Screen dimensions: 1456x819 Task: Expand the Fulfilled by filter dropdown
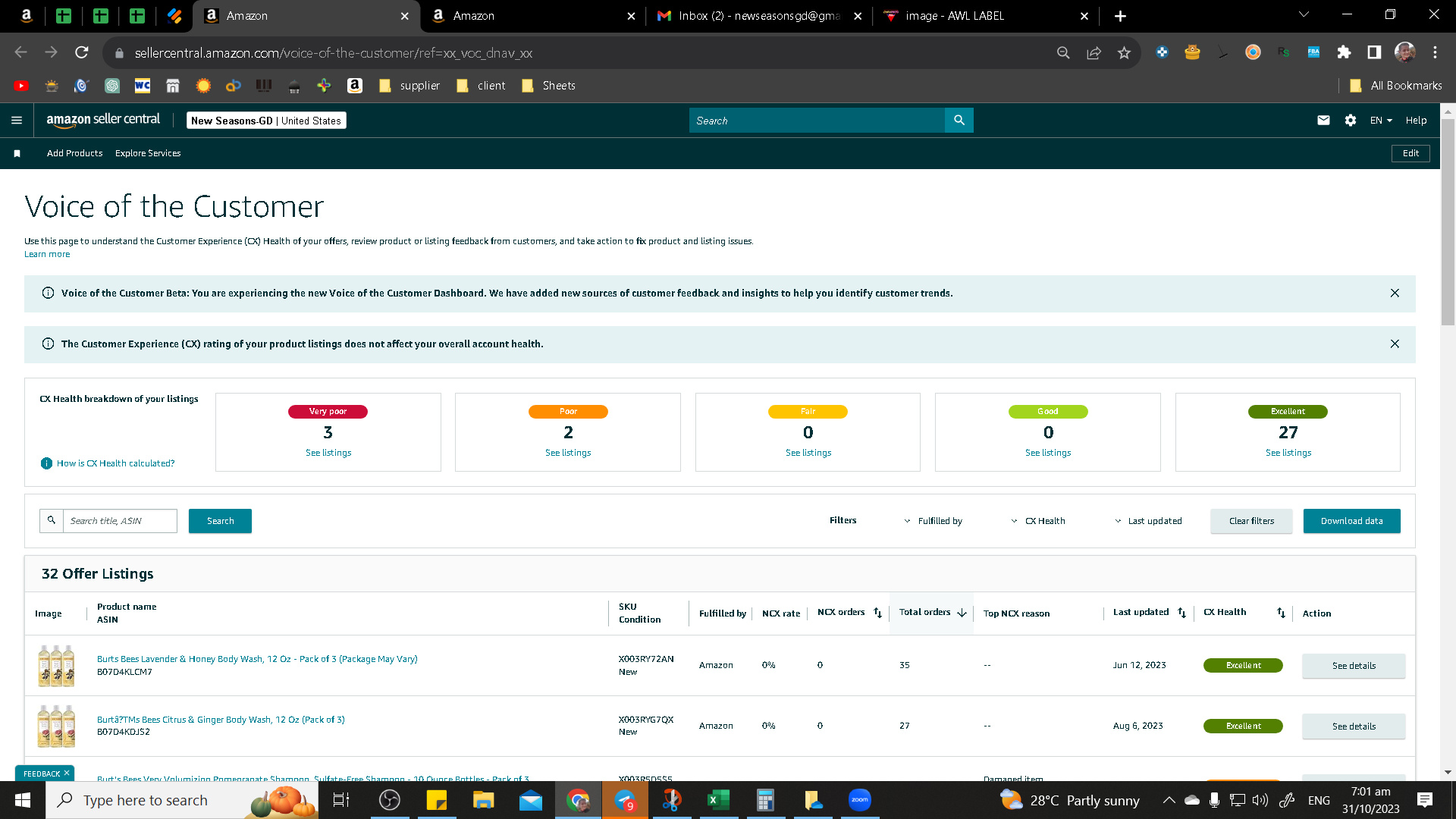[x=933, y=521]
